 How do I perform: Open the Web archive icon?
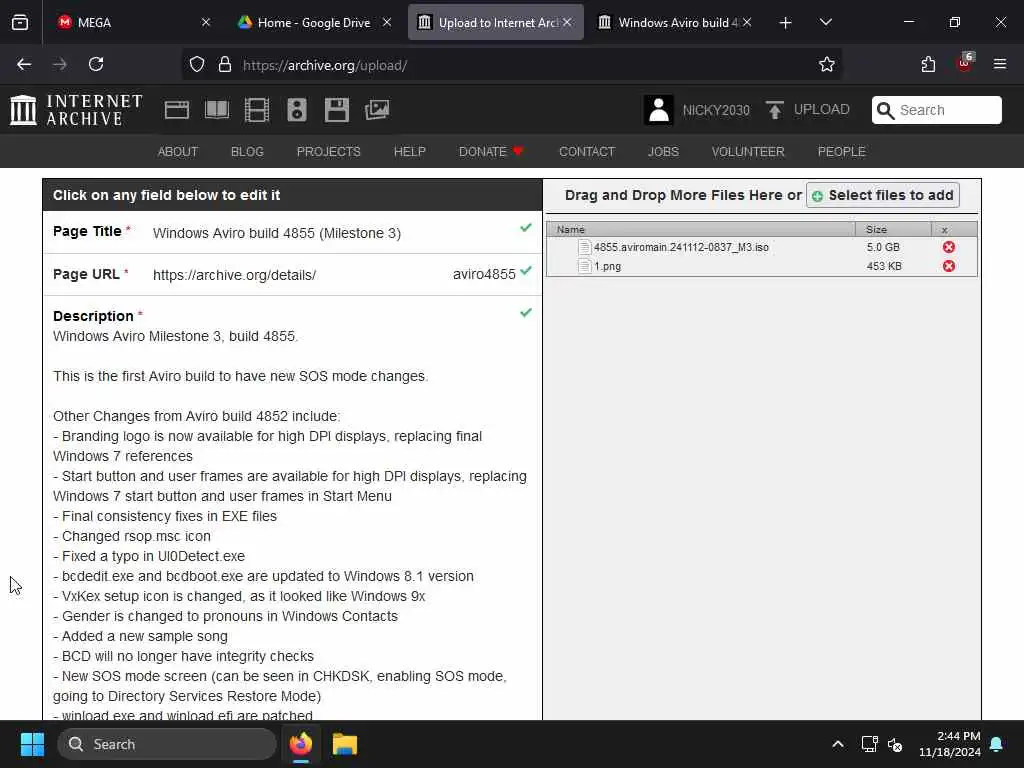click(x=176, y=110)
